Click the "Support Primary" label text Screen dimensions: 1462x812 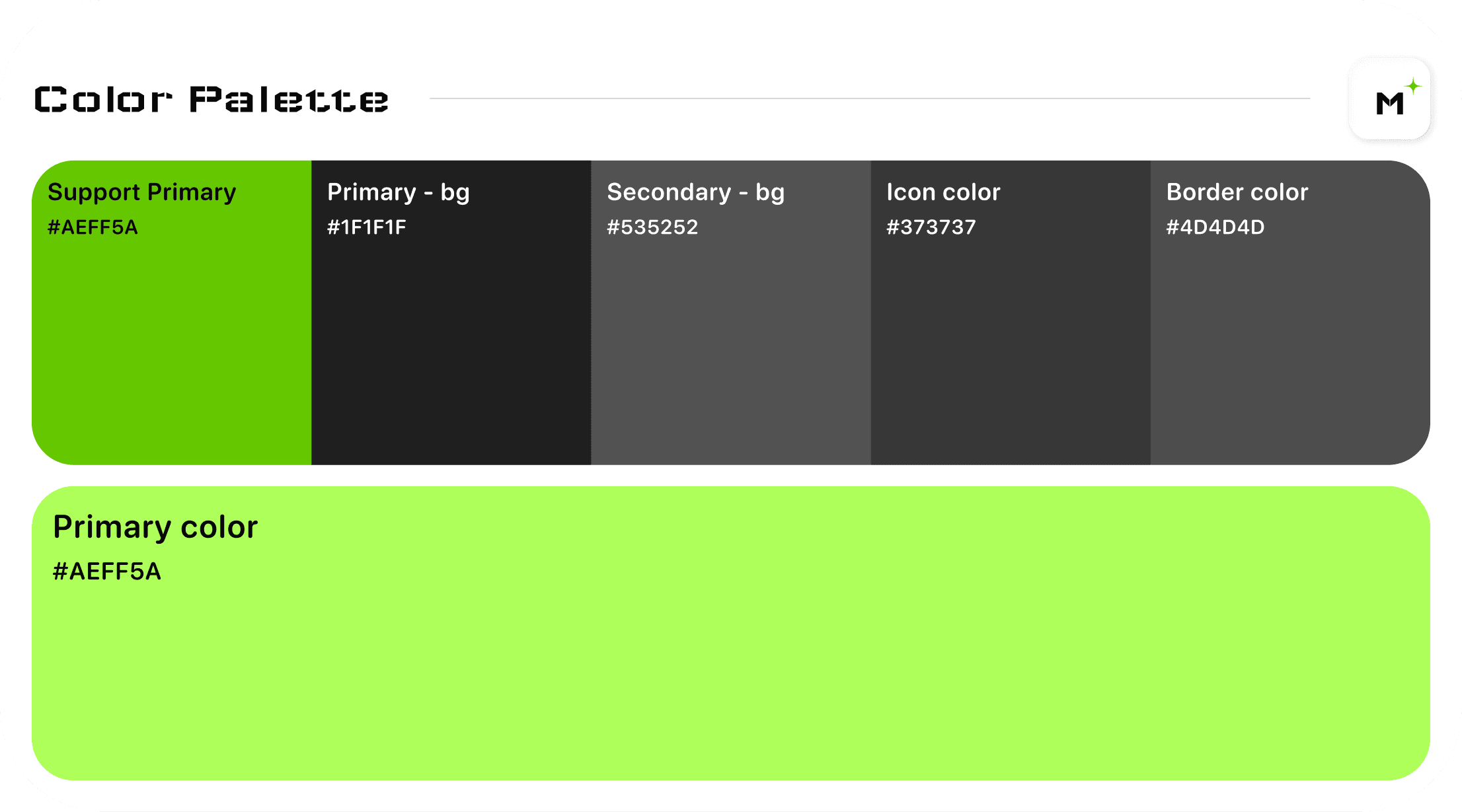click(x=141, y=192)
